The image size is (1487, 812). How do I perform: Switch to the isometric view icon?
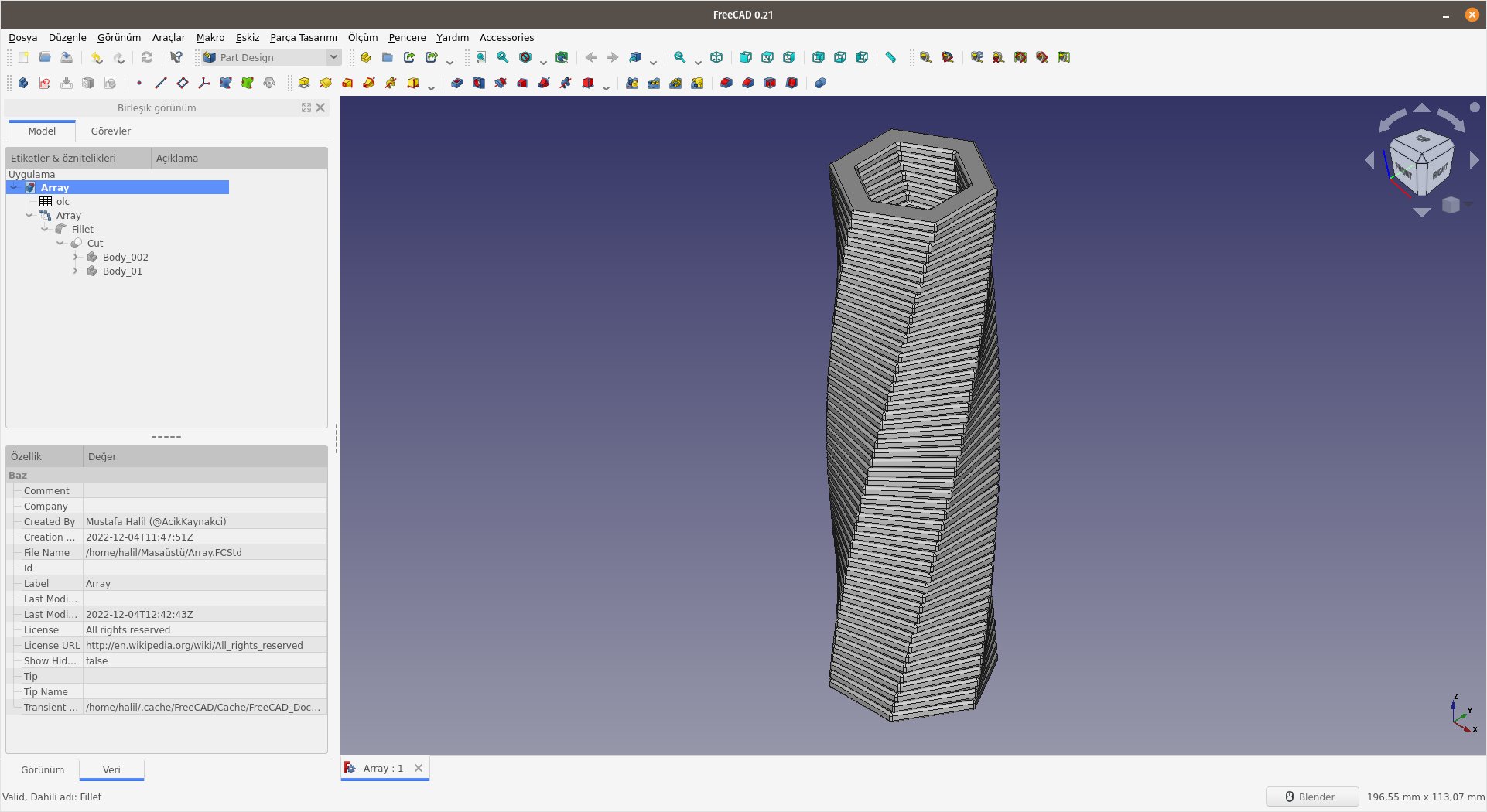[716, 57]
